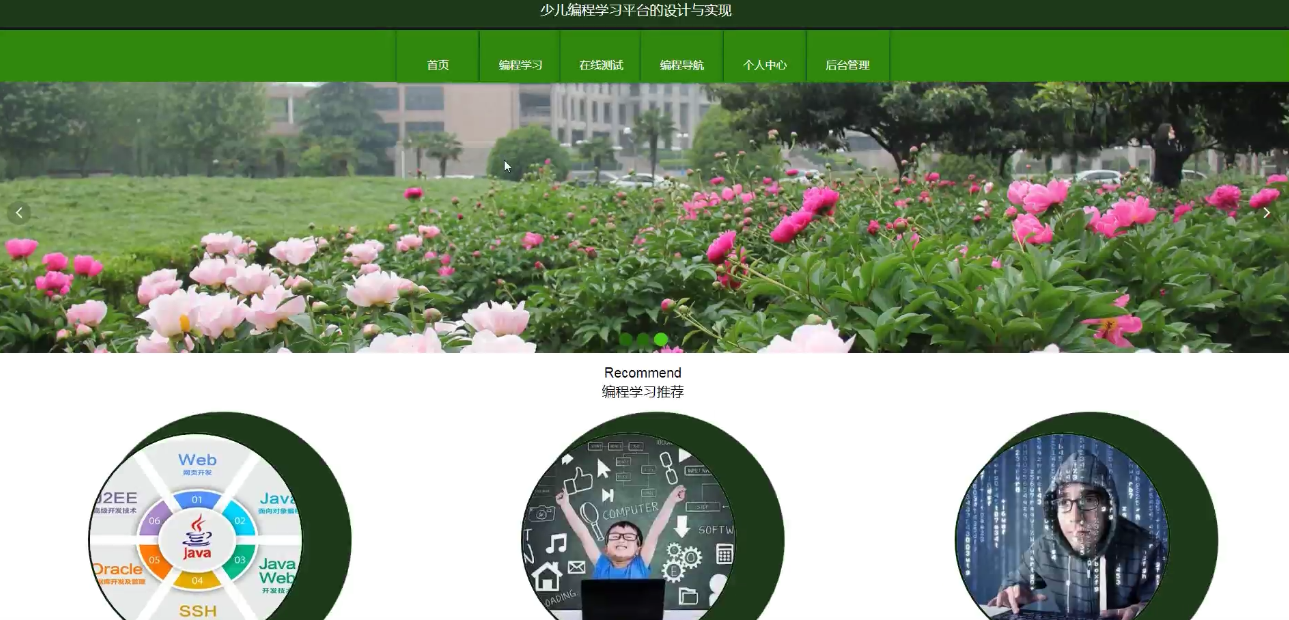Viewport: 1289px width, 620px height.
Task: Select the first carousel indicator dot
Action: click(626, 340)
